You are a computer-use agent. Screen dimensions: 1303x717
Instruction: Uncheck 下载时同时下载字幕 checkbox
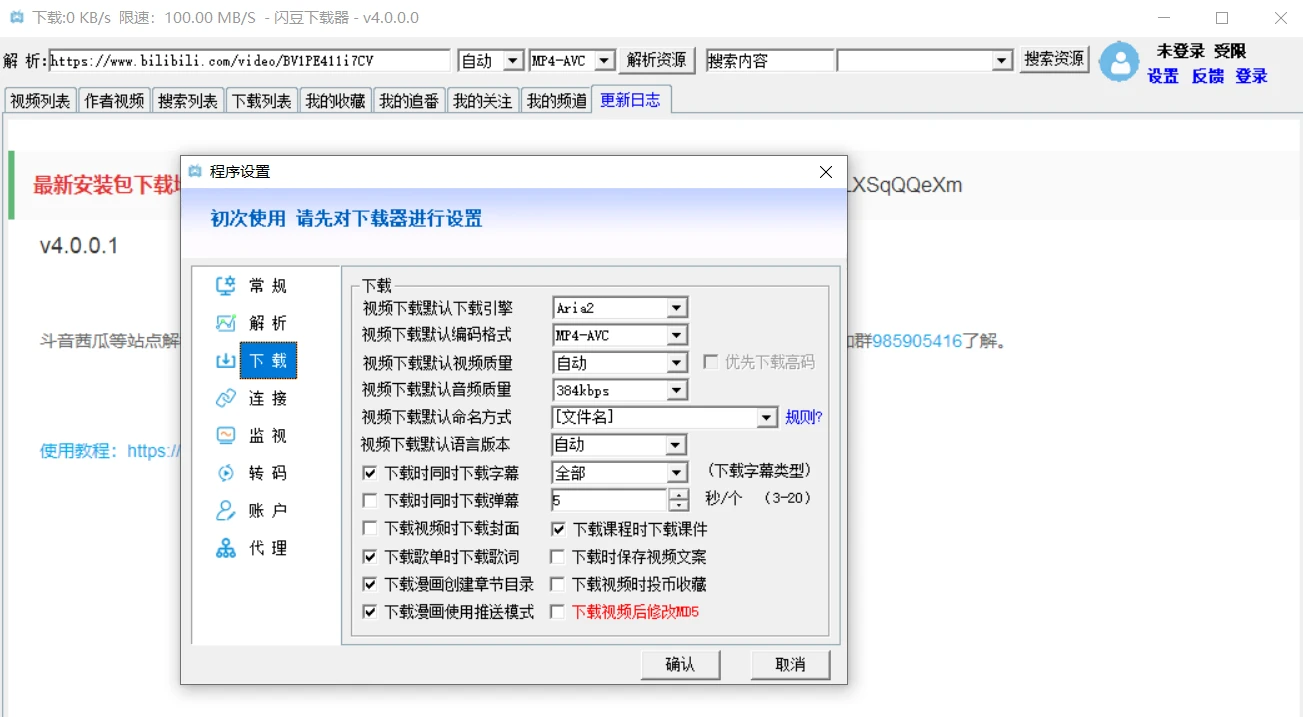pyautogui.click(x=370, y=472)
